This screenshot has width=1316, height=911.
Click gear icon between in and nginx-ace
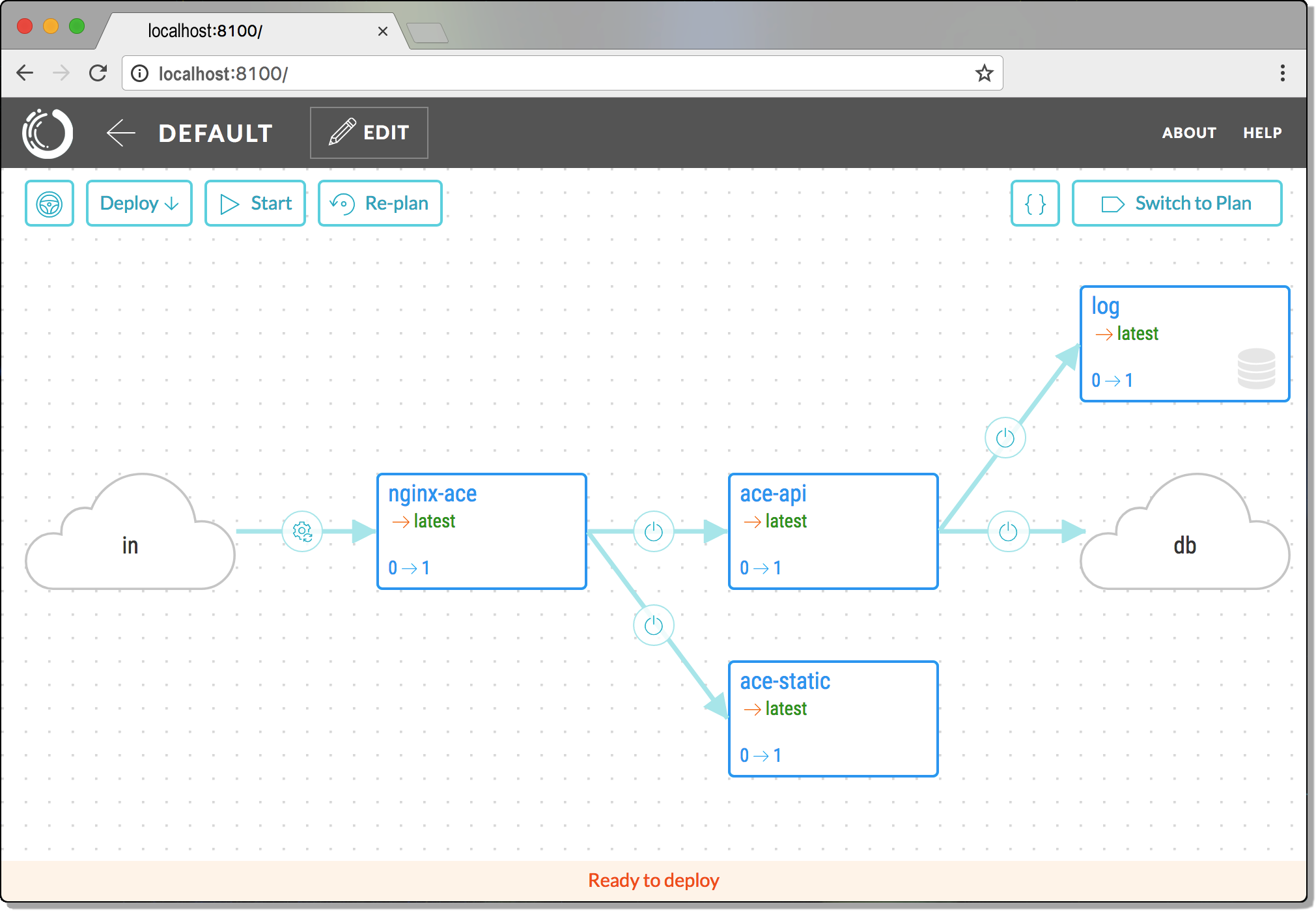coord(302,531)
